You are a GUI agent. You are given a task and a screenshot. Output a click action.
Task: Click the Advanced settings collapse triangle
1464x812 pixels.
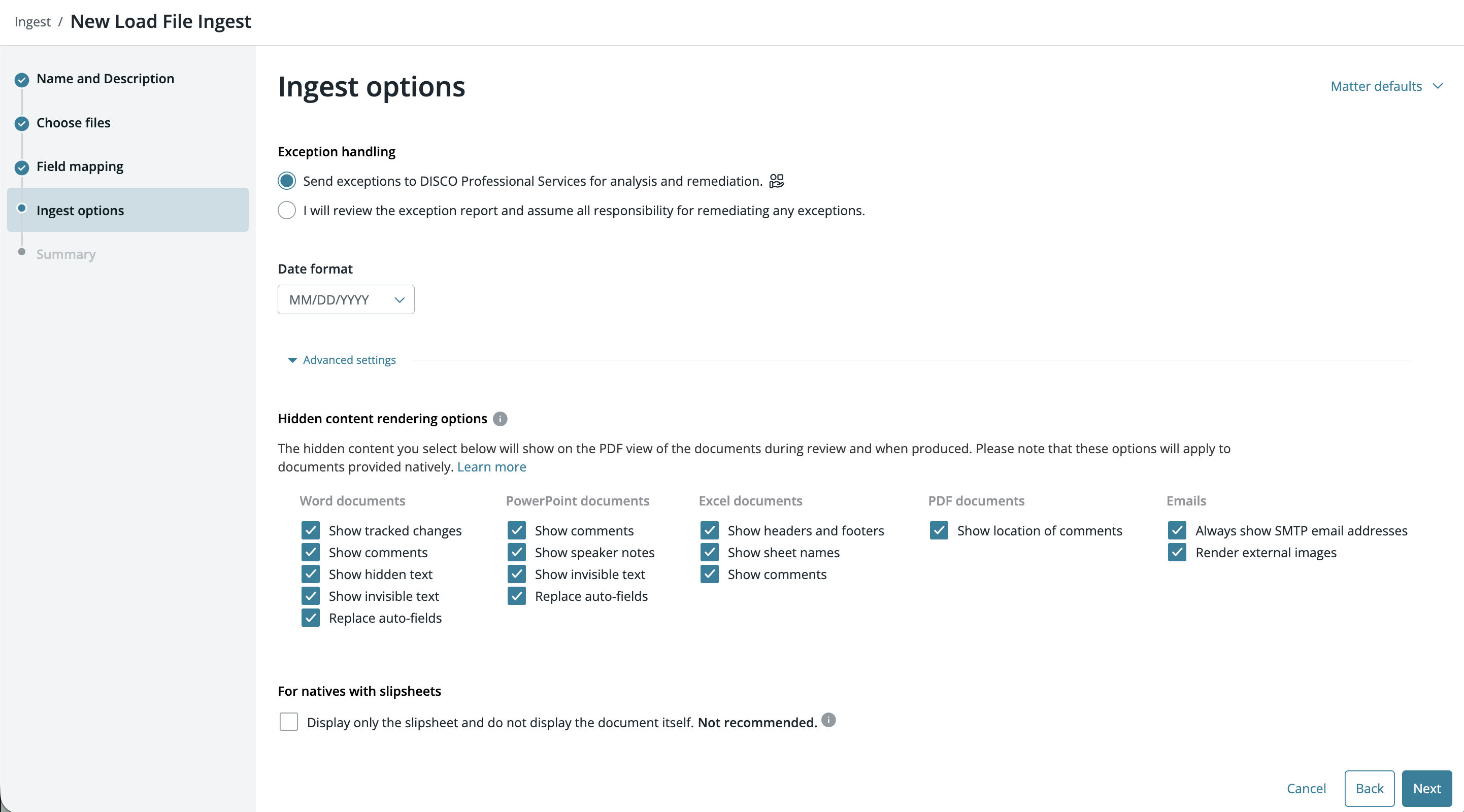tap(292, 360)
